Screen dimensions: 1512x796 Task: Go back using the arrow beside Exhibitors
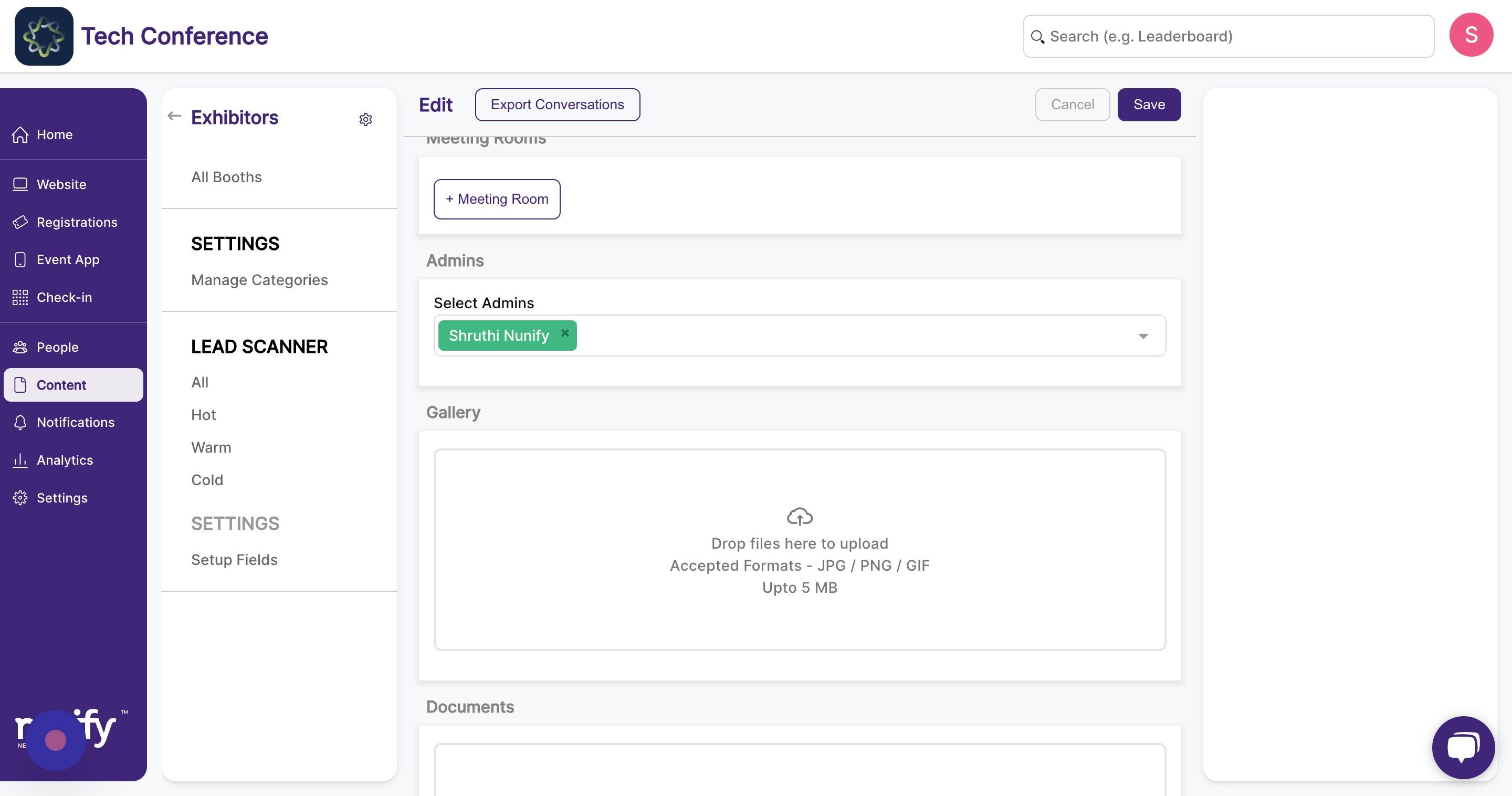pyautogui.click(x=174, y=116)
